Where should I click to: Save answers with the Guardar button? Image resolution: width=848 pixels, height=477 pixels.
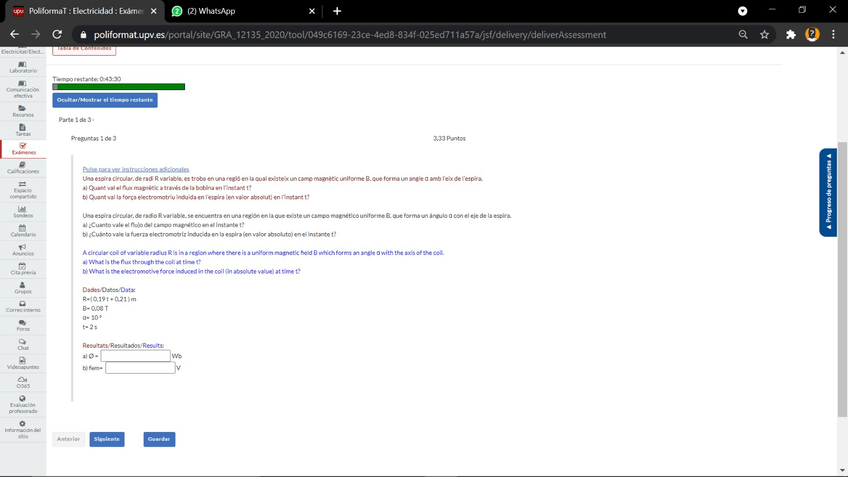tap(159, 439)
